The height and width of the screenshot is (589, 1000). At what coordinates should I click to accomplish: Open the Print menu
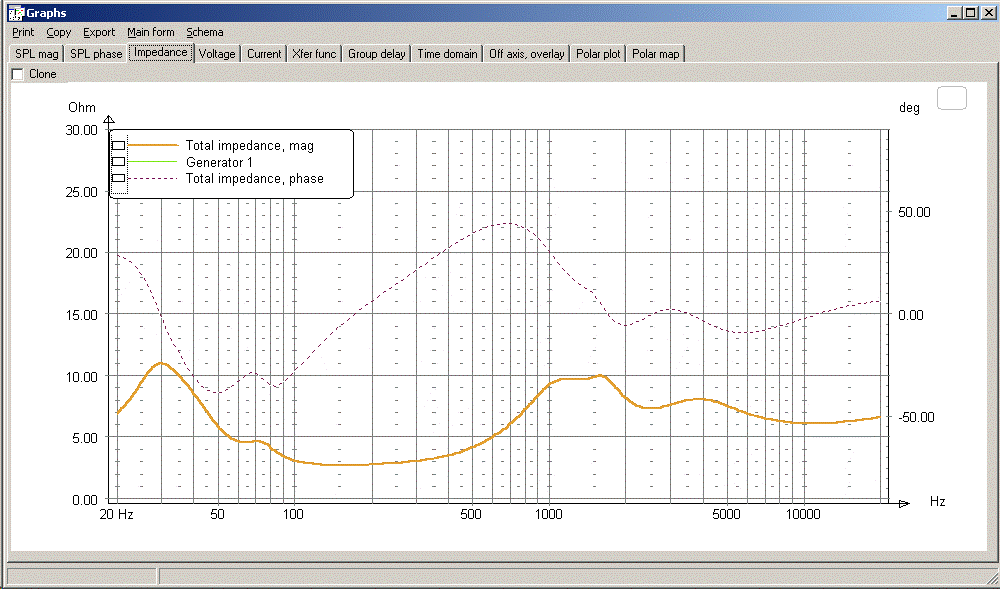pos(23,32)
